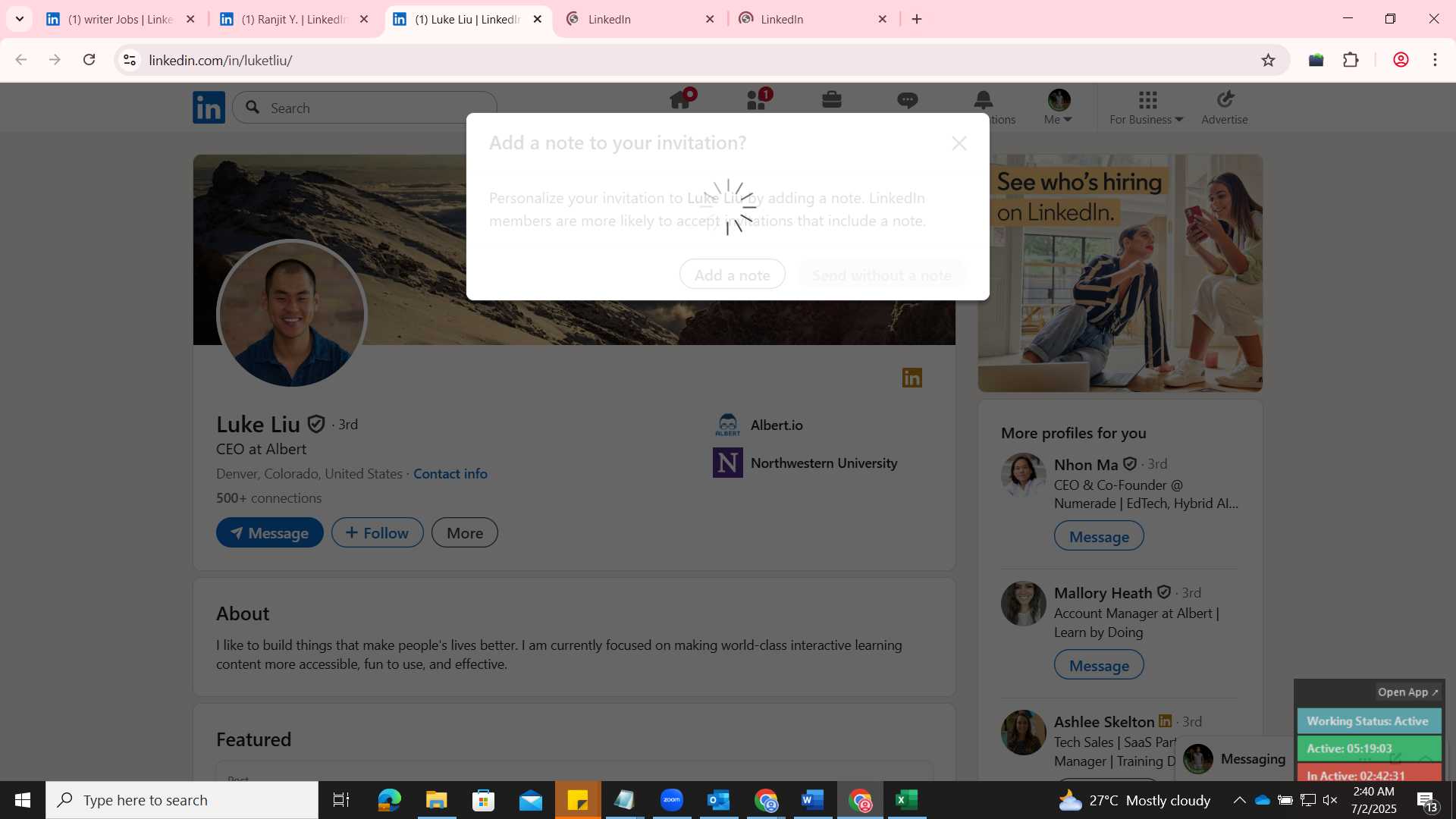Screen dimensions: 1456x819
Task: Open Zoom from taskbar
Action: (672, 800)
